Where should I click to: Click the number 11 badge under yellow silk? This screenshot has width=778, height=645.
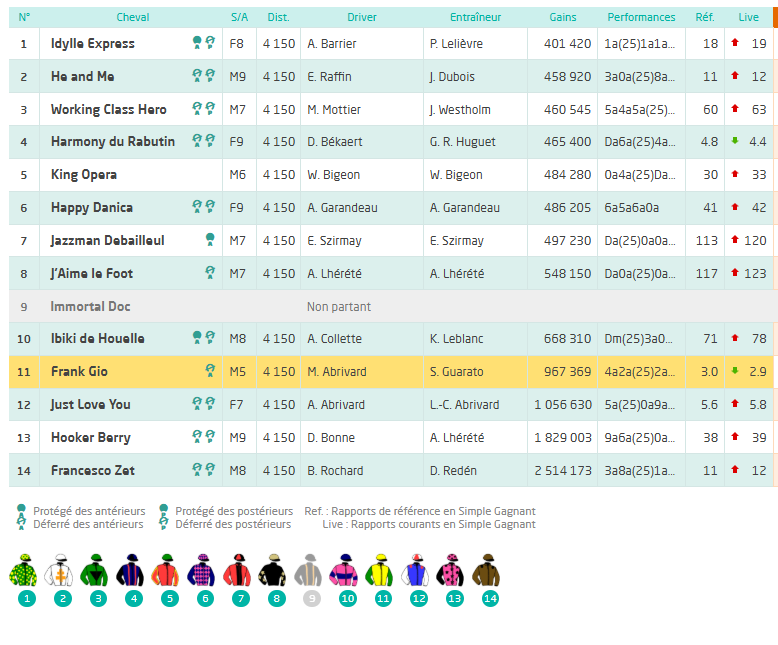pyautogui.click(x=382, y=599)
